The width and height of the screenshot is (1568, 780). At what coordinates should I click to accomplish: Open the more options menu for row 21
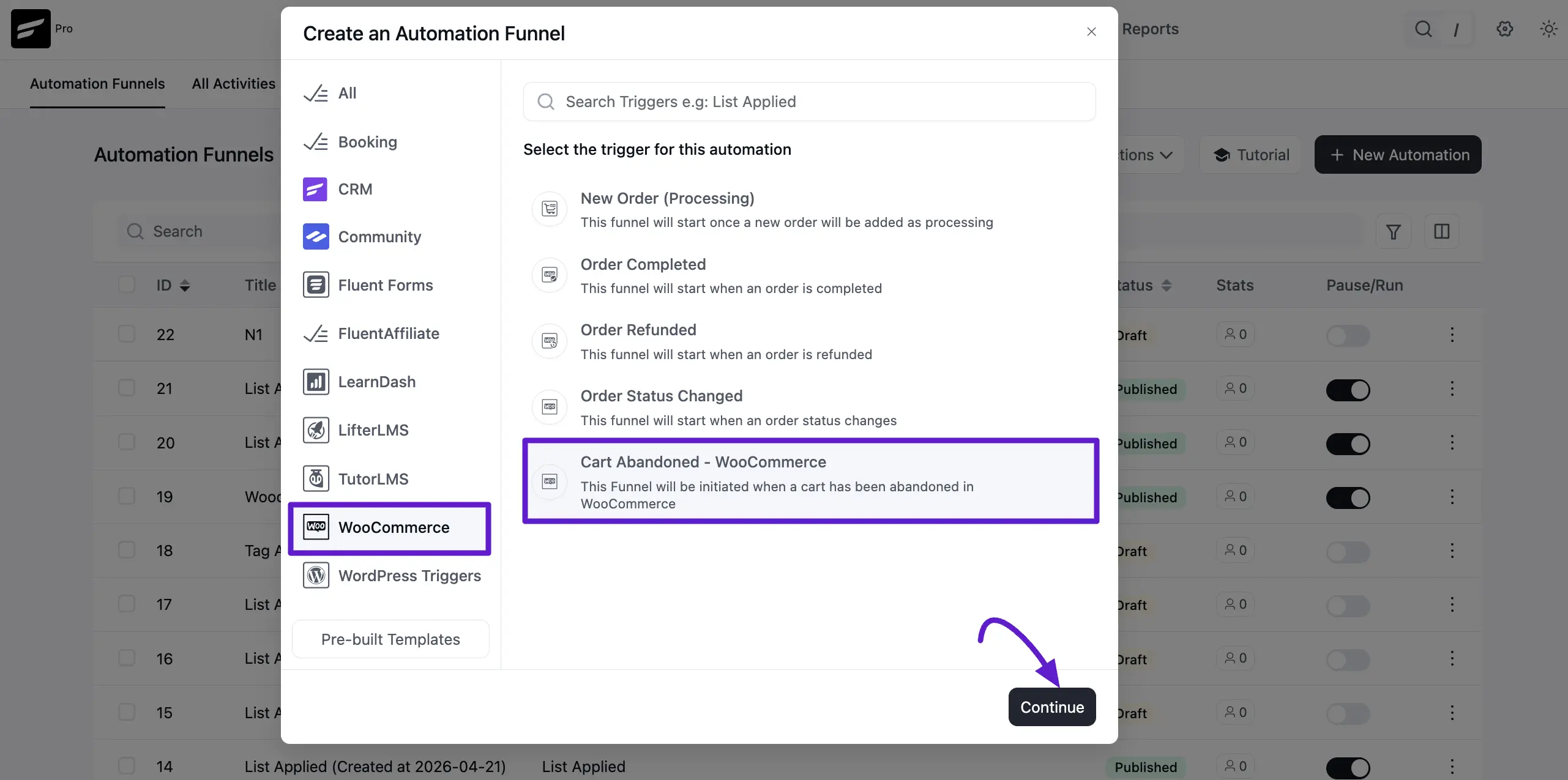(1452, 388)
